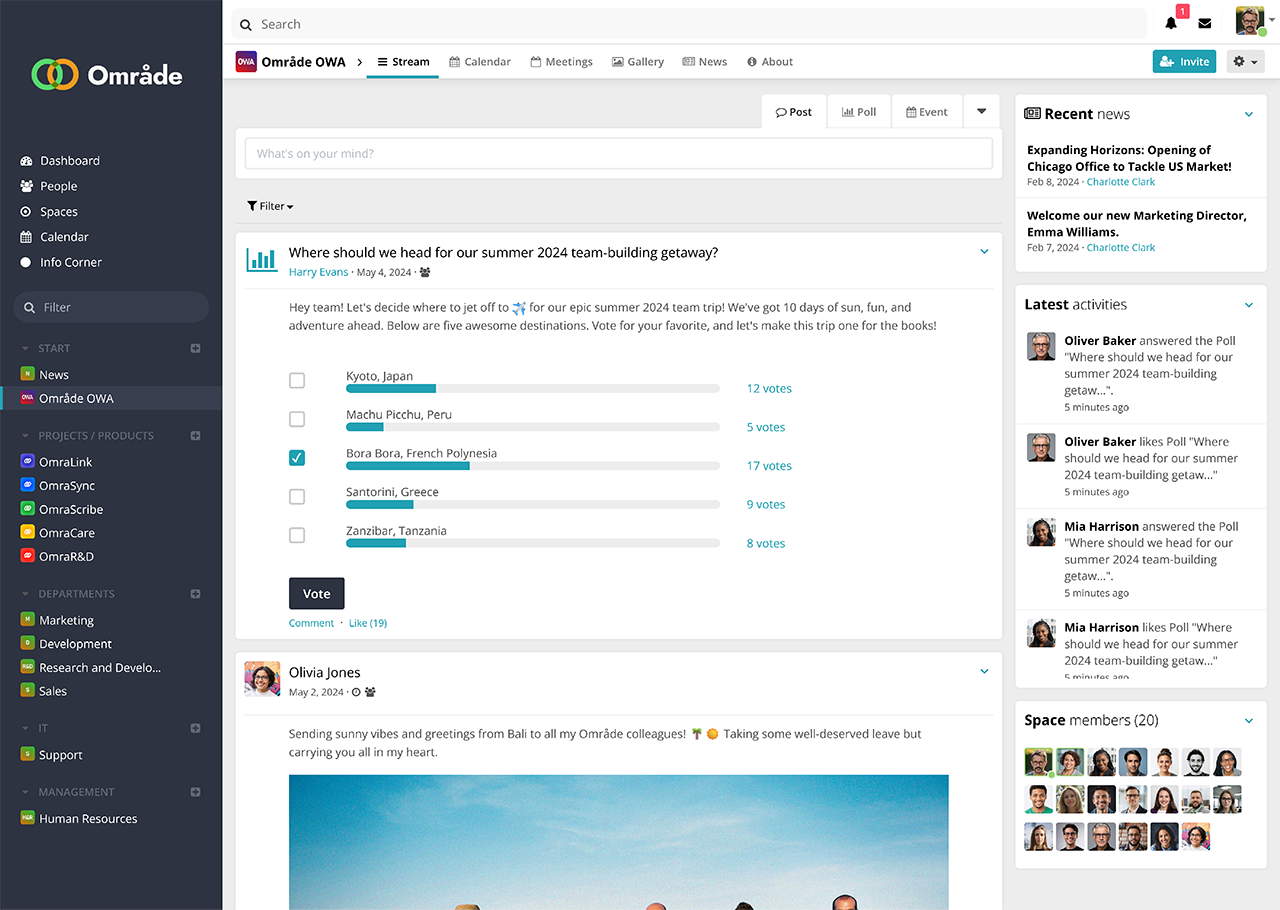Click the Invite button
Image resolution: width=1280 pixels, height=910 pixels.
tap(1184, 62)
